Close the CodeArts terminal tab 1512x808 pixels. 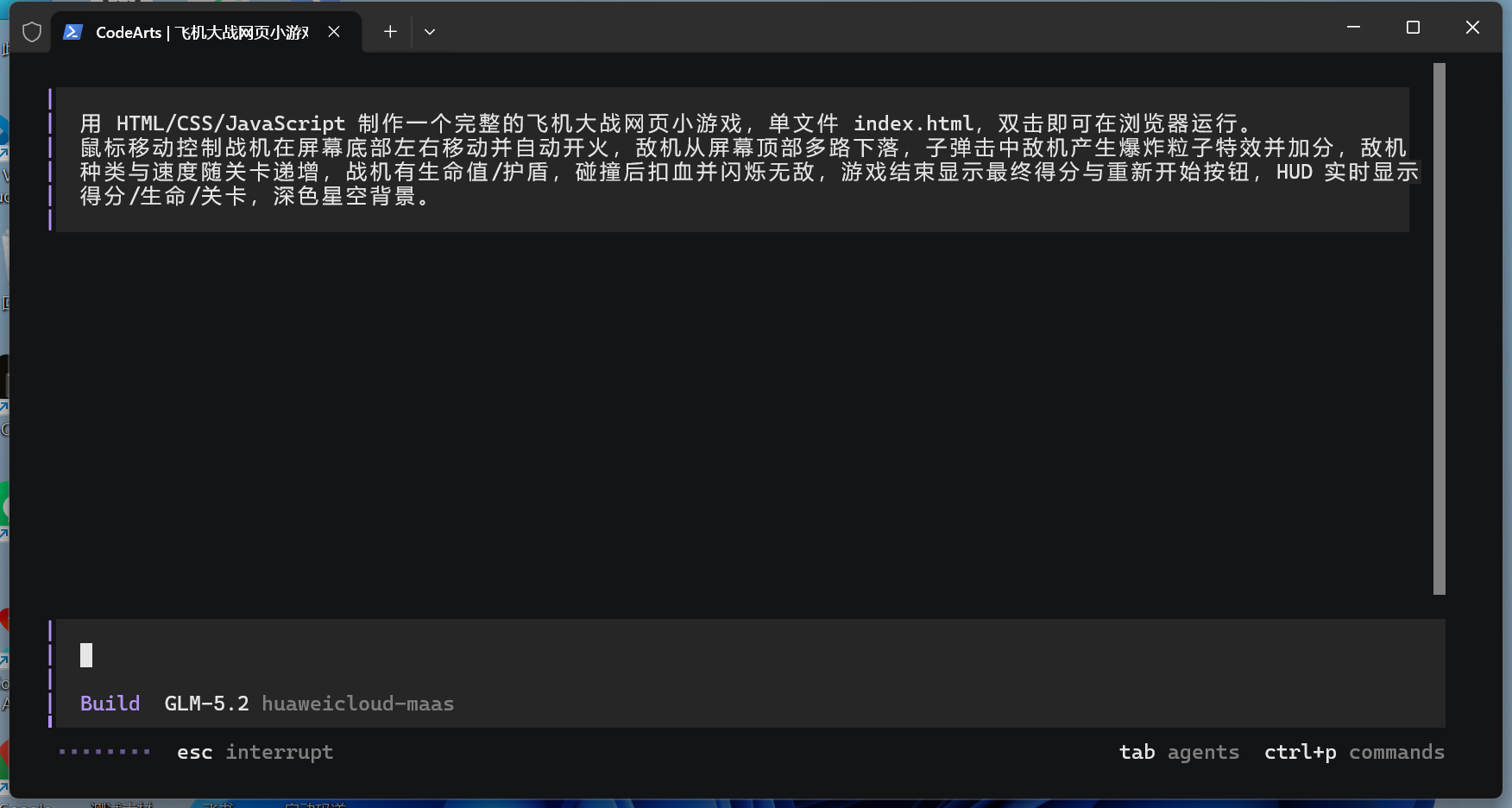coord(334,32)
